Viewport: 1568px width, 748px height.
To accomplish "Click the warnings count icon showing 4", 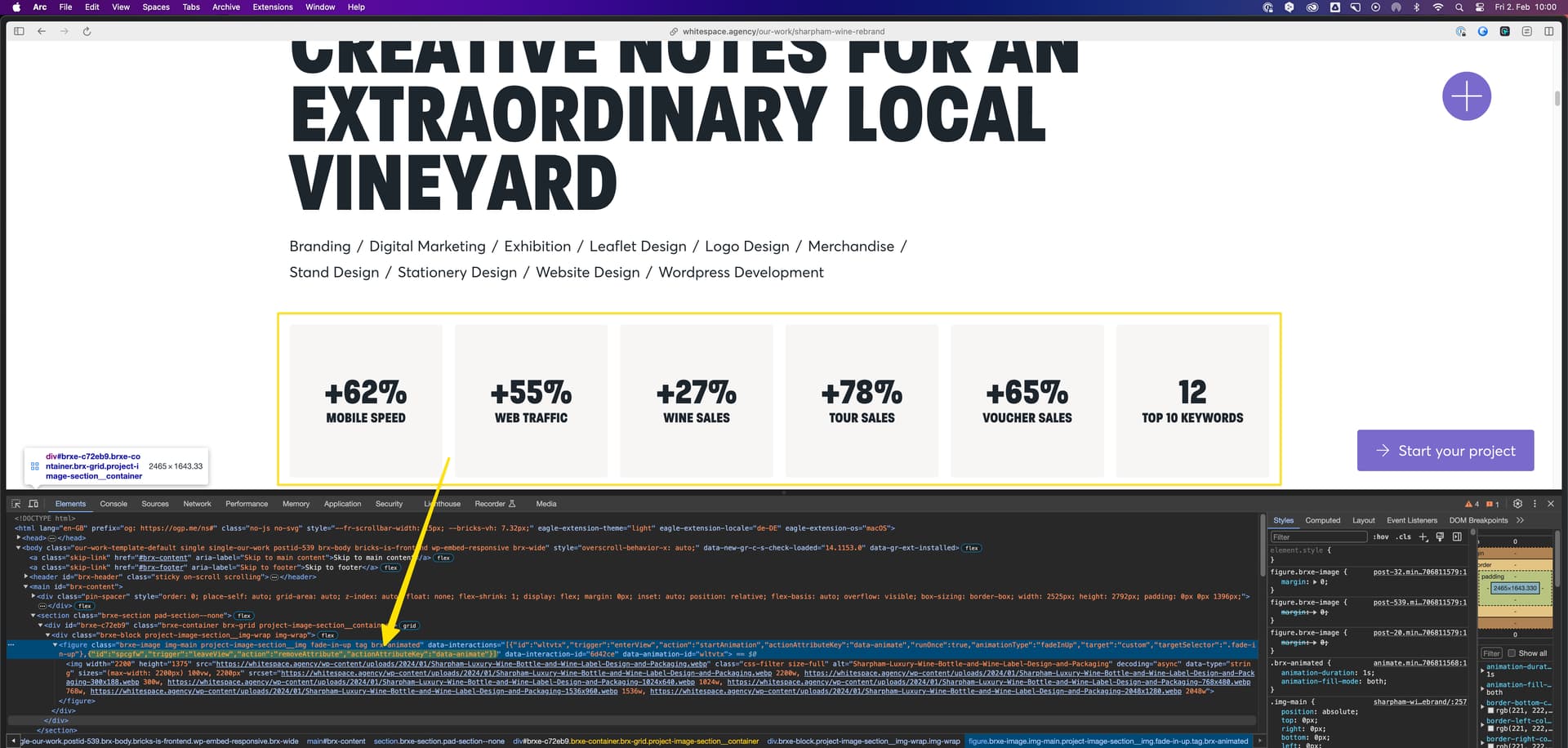I will click(1472, 504).
